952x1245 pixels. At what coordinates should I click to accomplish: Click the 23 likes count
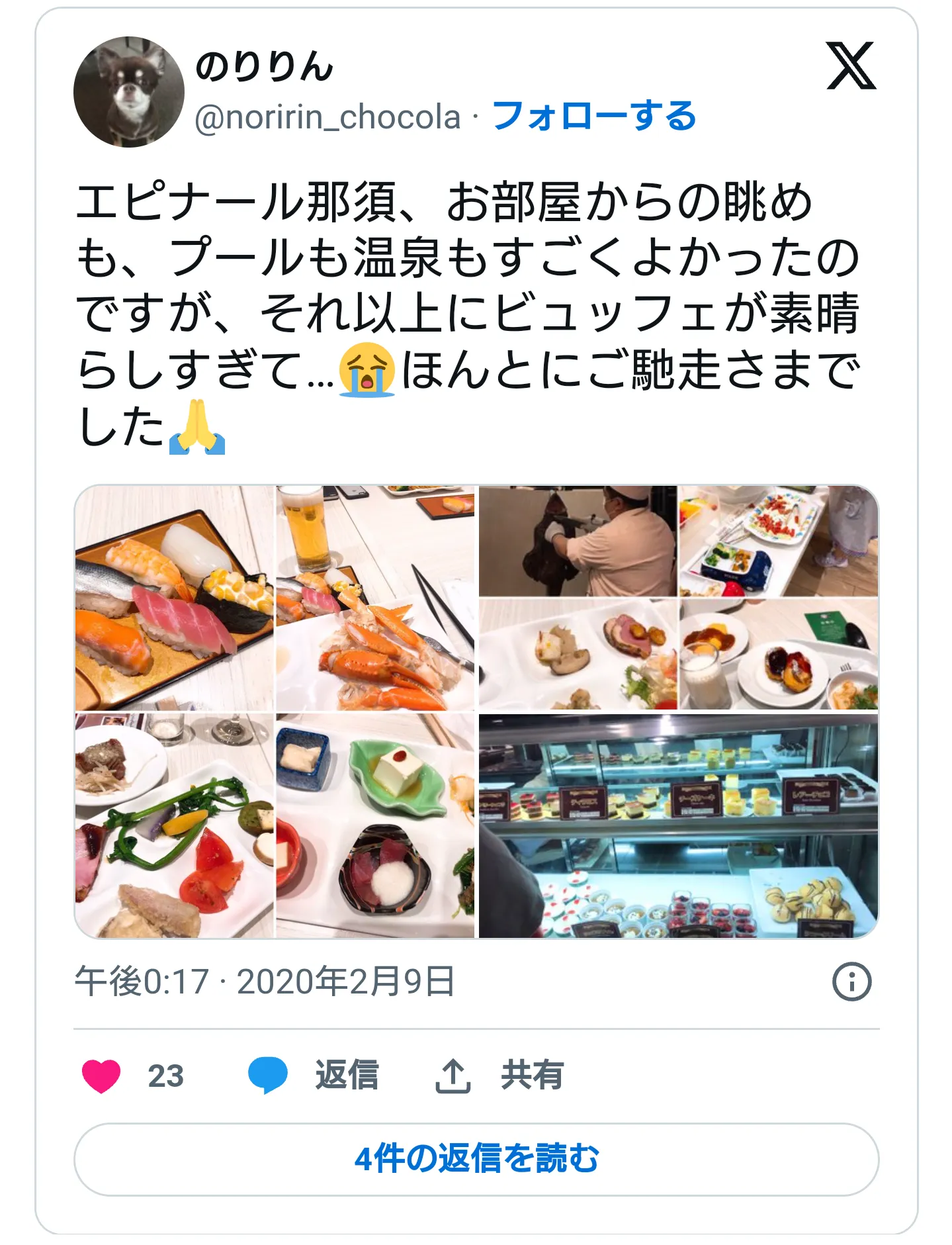coord(165,1076)
